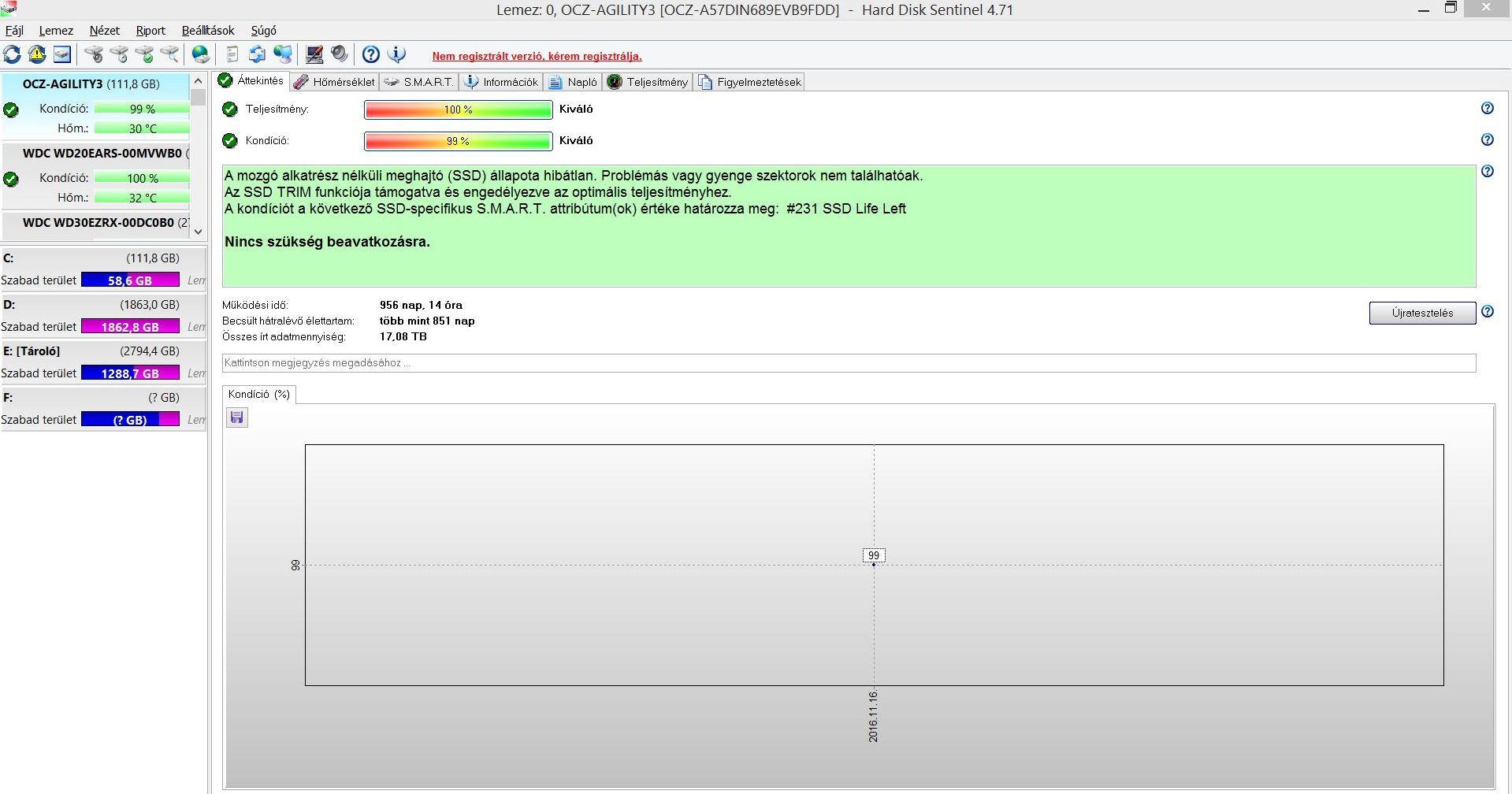The image size is (1512, 794).
Task: Click the note field 'Kattintson megjegyzés megadásához'
Action: [x=849, y=363]
